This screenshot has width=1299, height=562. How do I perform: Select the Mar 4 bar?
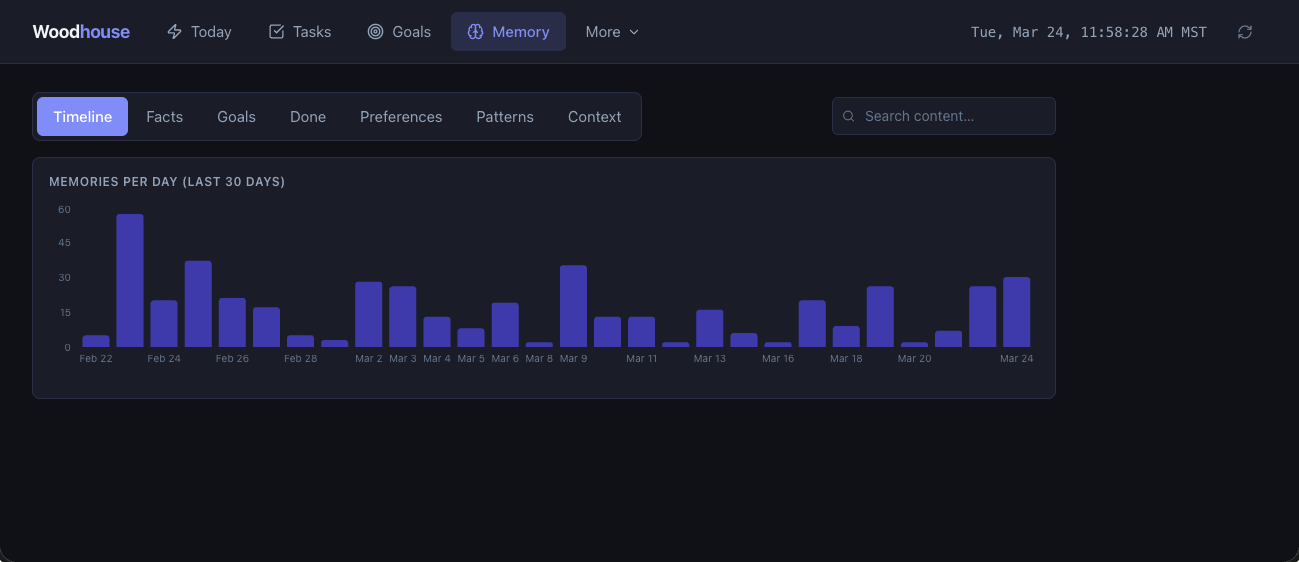point(437,332)
